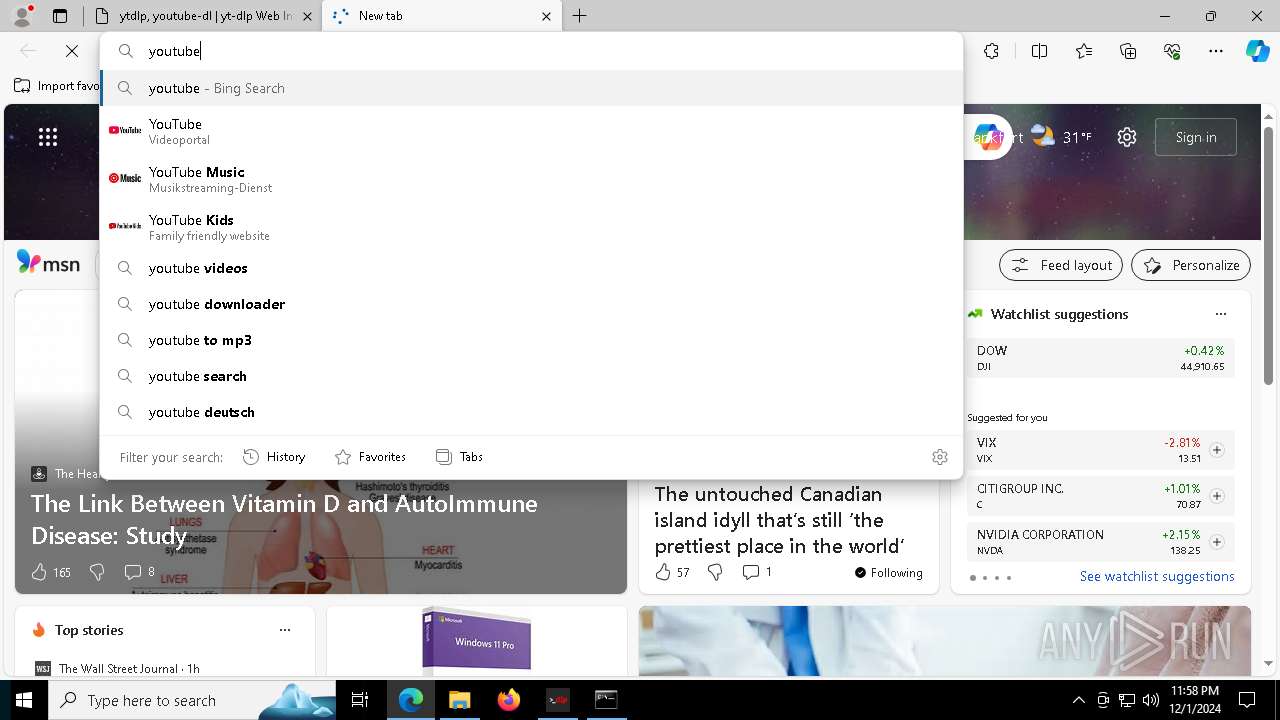1280x720 pixels.
Task: Pick 'youtube to mp3' suggestion
Action: click(532, 340)
